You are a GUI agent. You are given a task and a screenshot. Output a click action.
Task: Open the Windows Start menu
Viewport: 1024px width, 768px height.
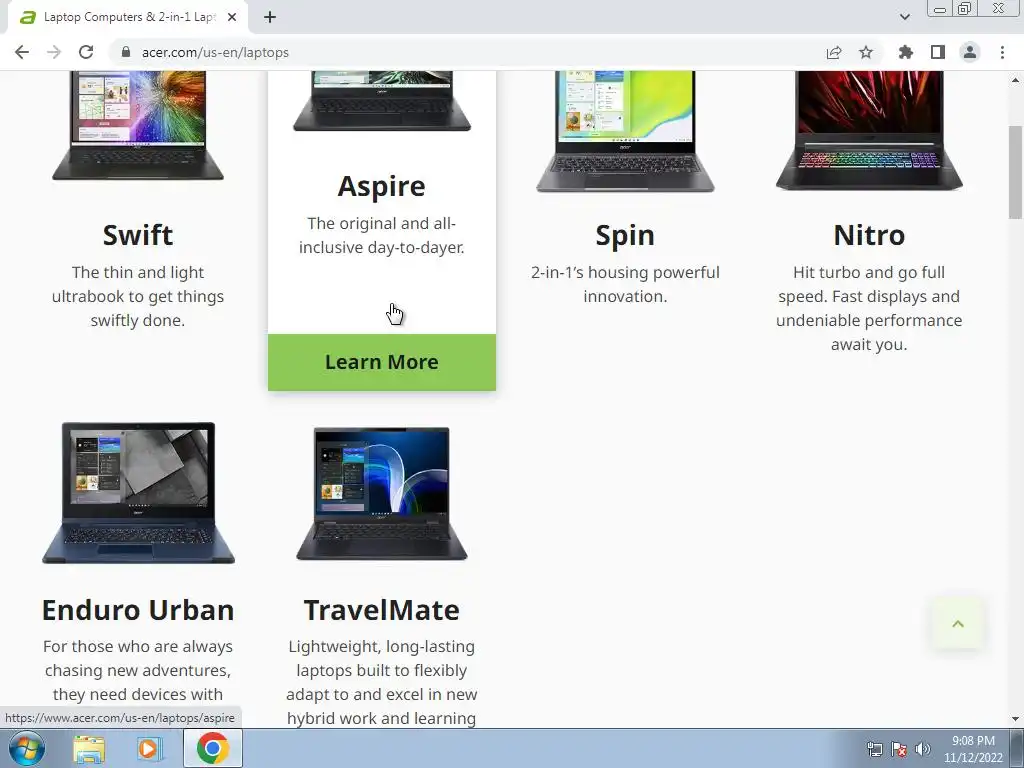point(27,748)
